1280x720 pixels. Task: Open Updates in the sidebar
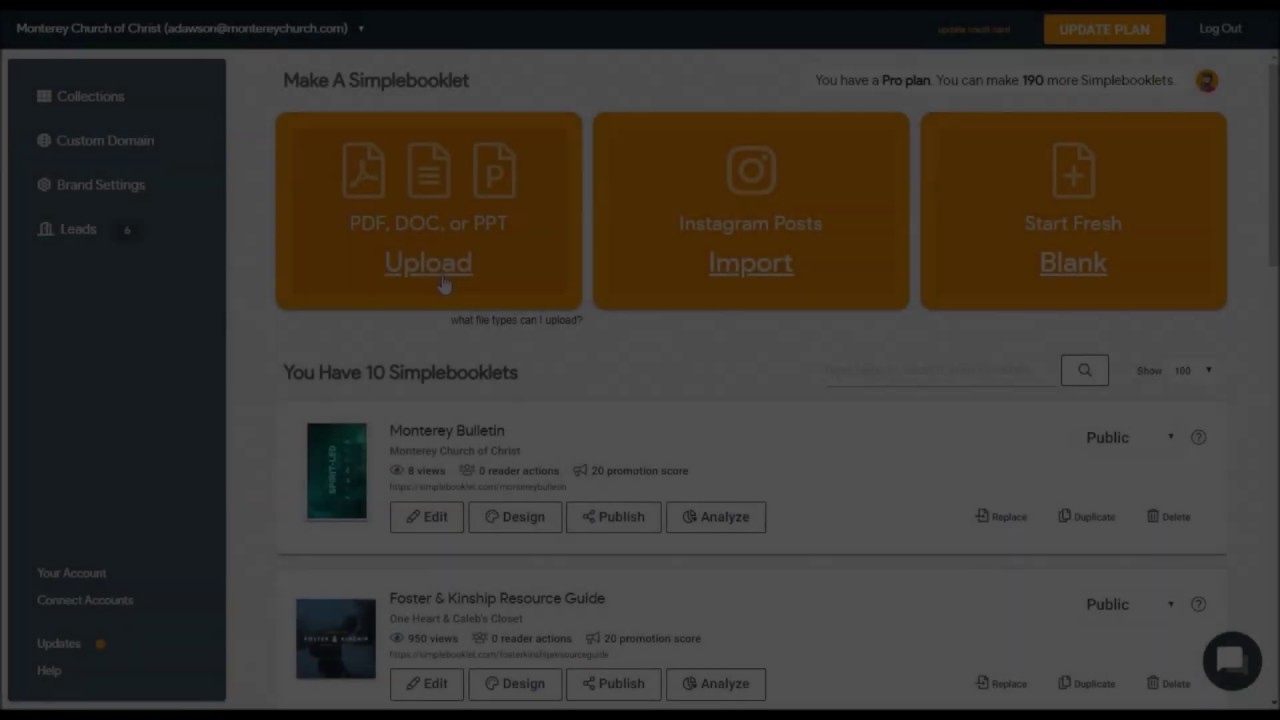pyautogui.click(x=59, y=644)
